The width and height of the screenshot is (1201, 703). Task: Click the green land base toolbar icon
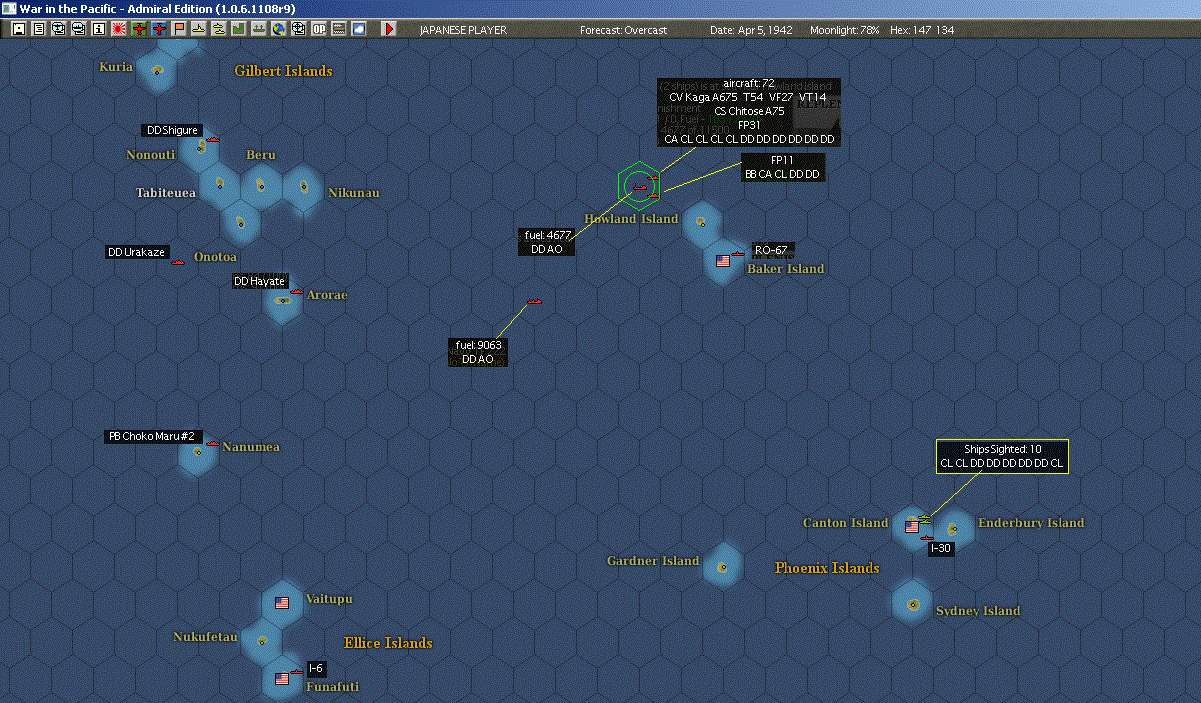coord(239,29)
